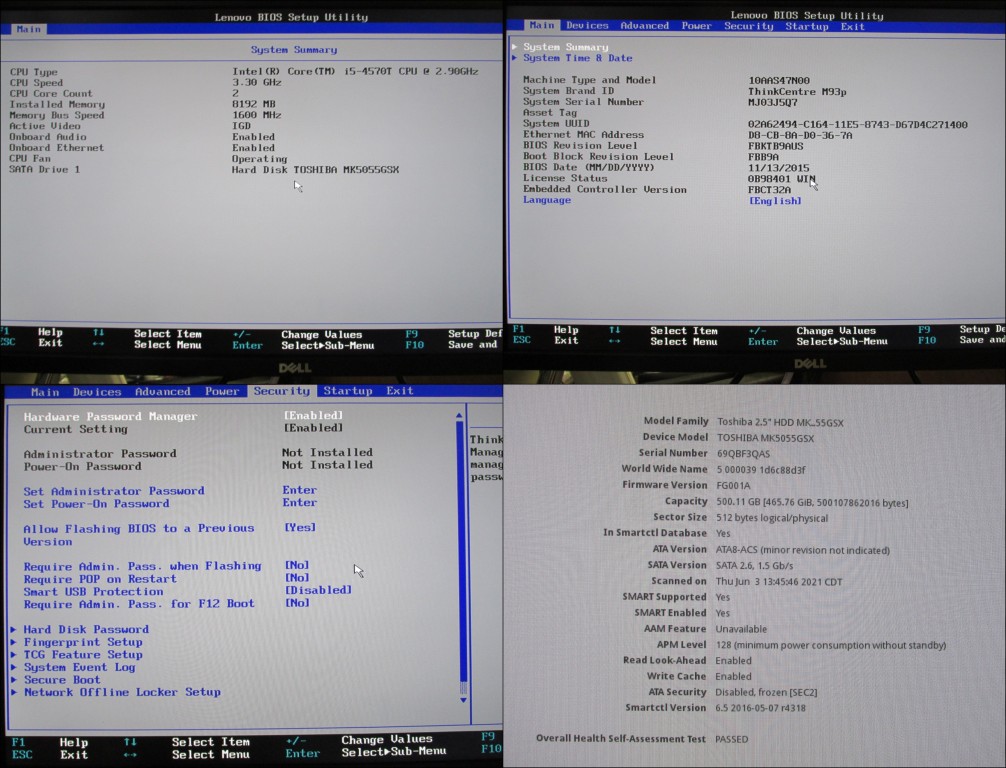Click scrollbar up arrow in Security screen

pyautogui.click(x=459, y=416)
